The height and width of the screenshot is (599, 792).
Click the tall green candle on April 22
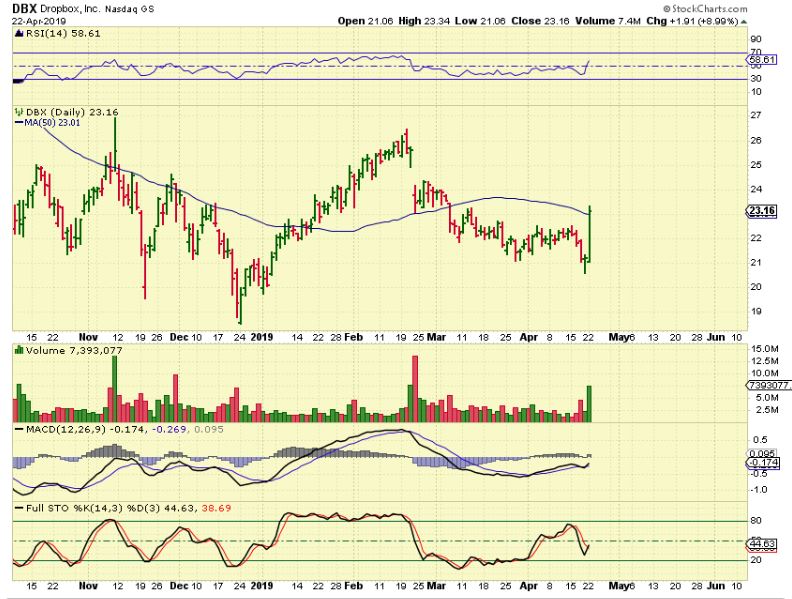click(593, 235)
